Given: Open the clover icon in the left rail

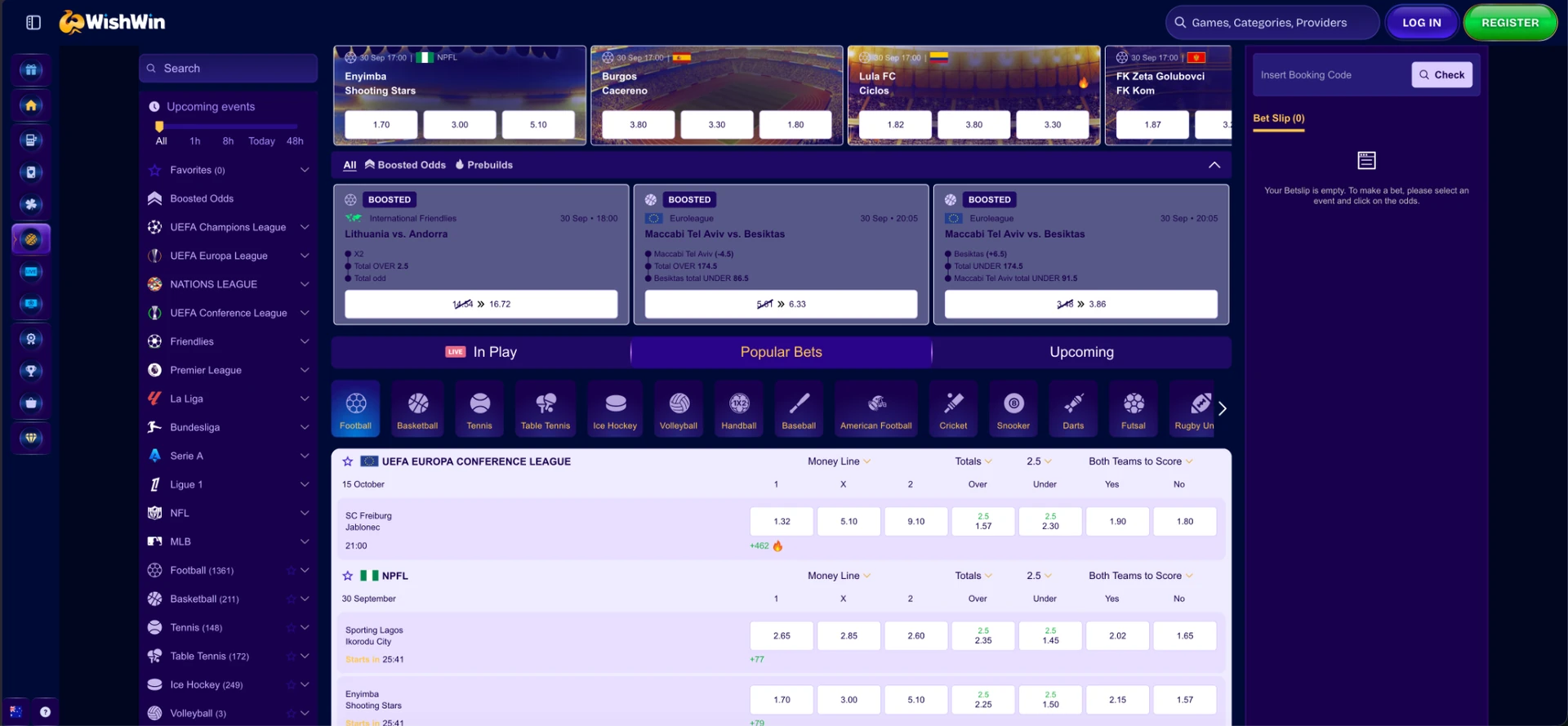Looking at the screenshot, I should tap(31, 204).
